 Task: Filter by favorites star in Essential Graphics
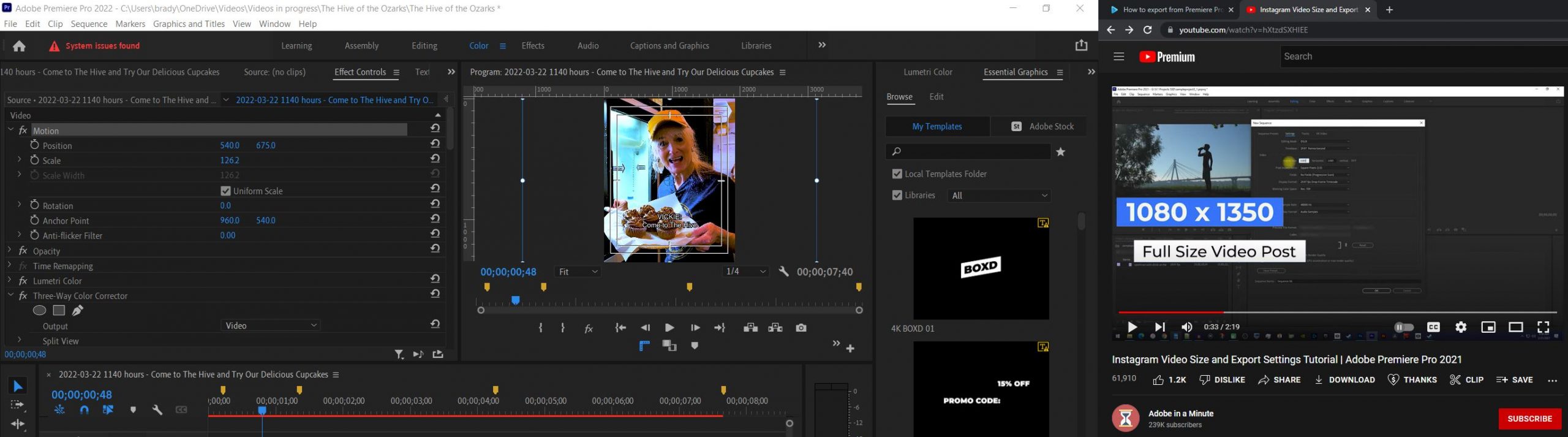pyautogui.click(x=1061, y=152)
